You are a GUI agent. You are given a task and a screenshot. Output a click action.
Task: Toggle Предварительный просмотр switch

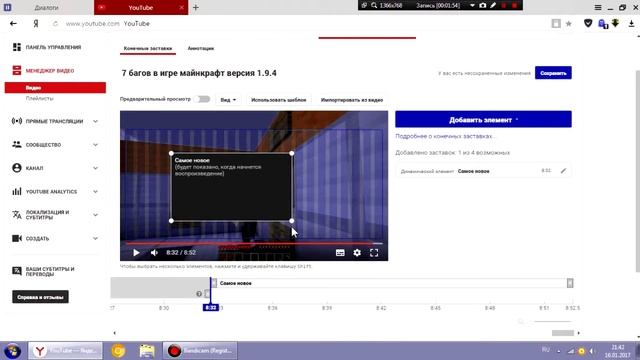tap(202, 99)
